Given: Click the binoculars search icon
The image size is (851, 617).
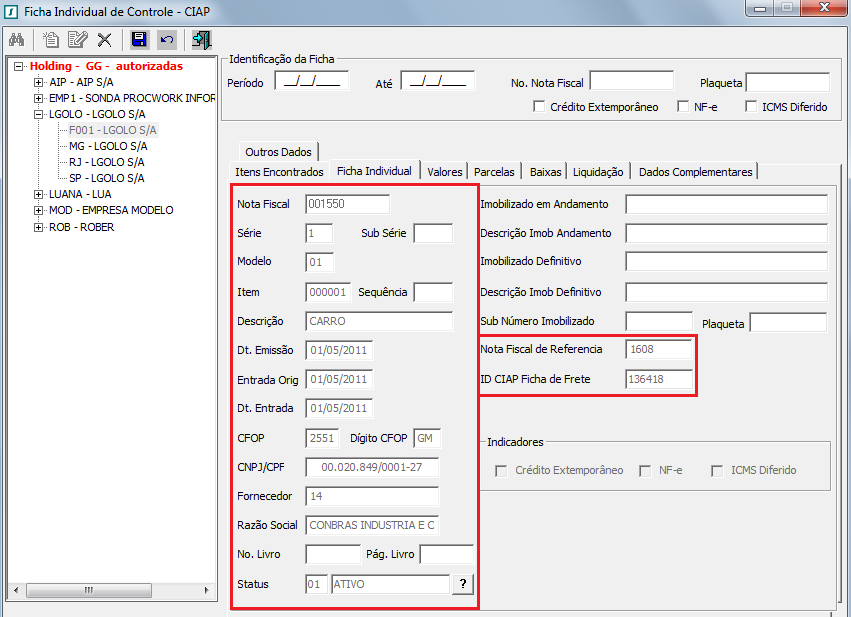Looking at the screenshot, I should coord(16,40).
